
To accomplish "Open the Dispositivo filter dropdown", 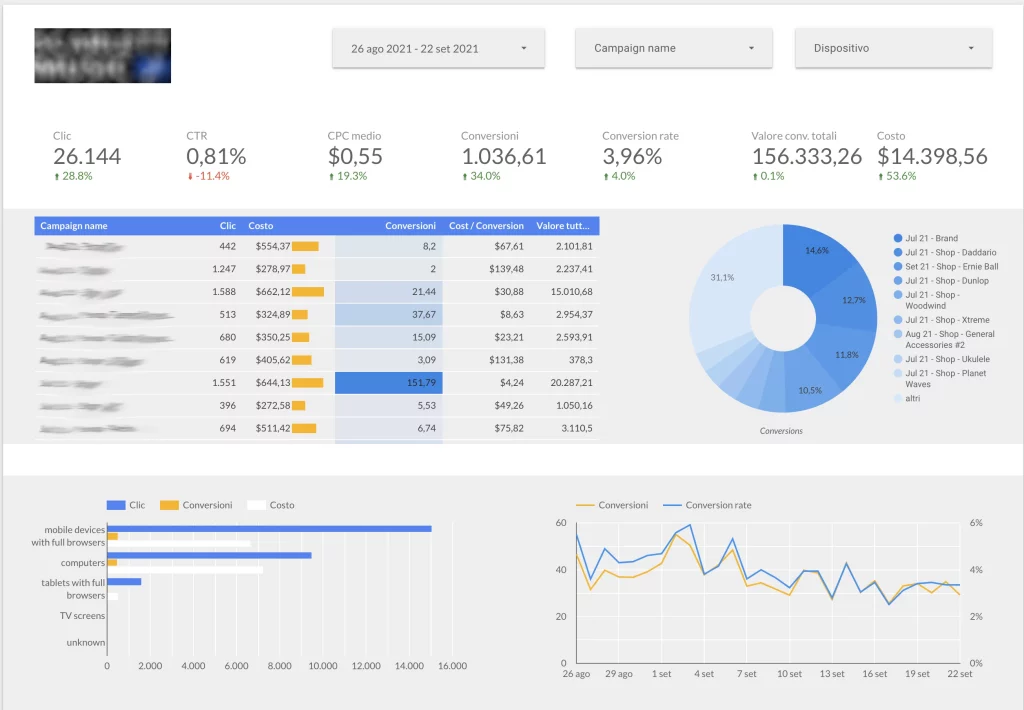I will pos(893,48).
